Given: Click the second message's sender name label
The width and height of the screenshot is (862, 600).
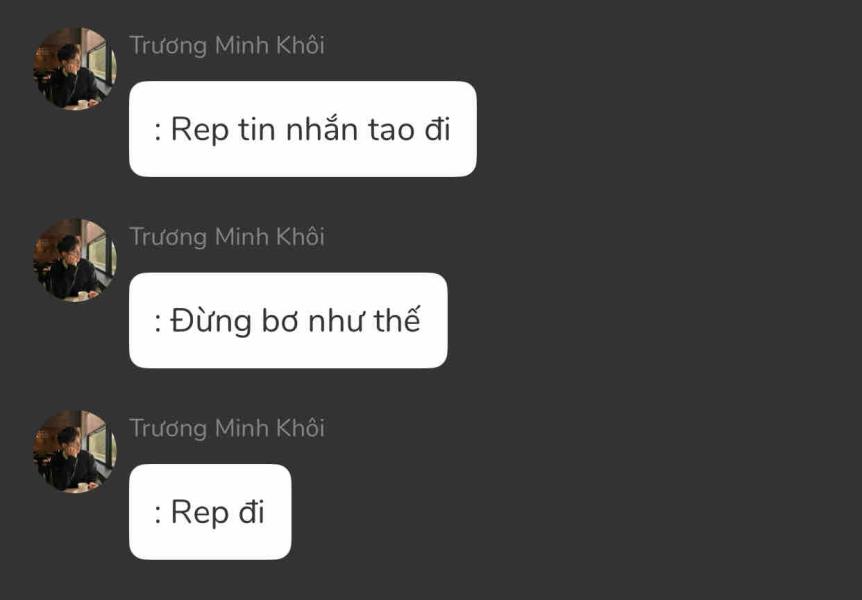Looking at the screenshot, I should 227,237.
